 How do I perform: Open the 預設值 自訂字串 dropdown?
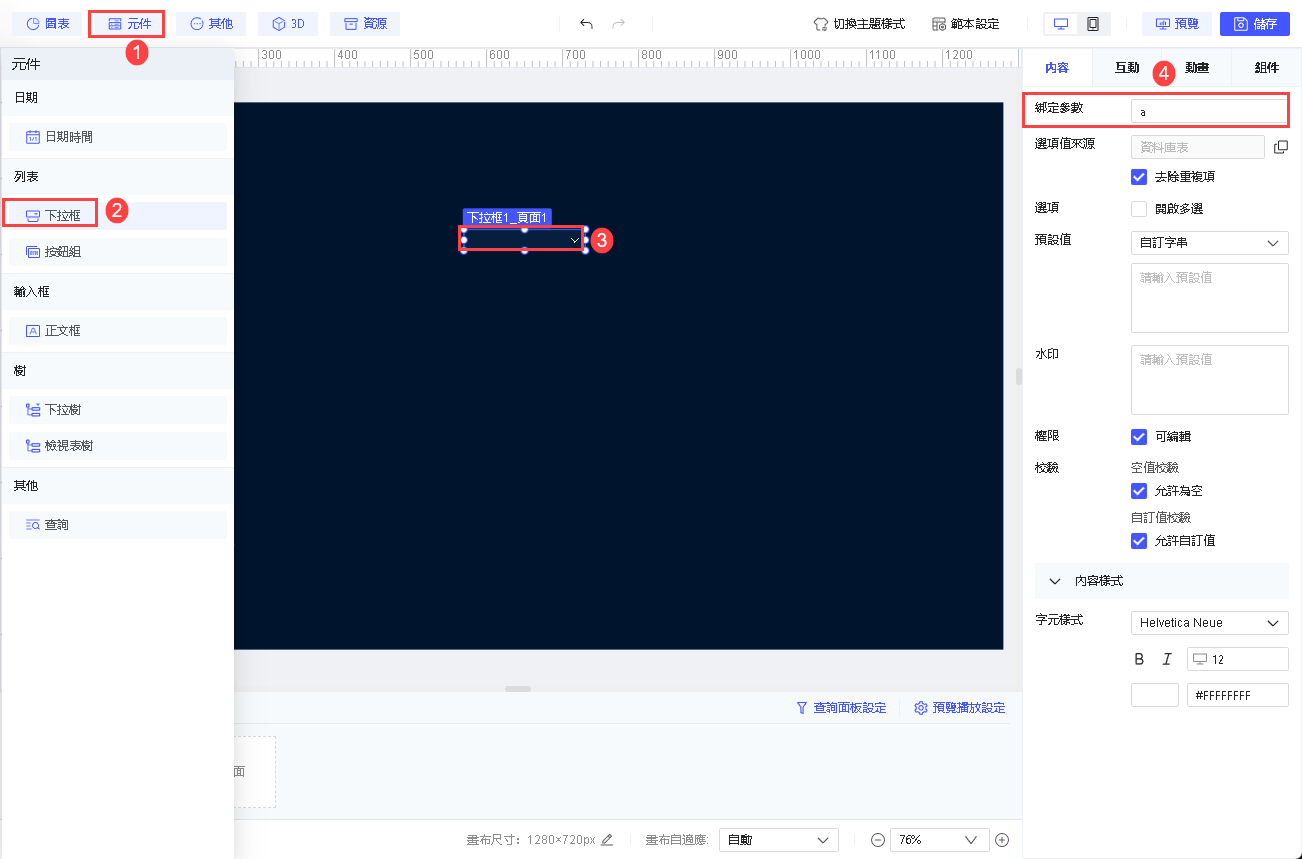[x=1210, y=243]
